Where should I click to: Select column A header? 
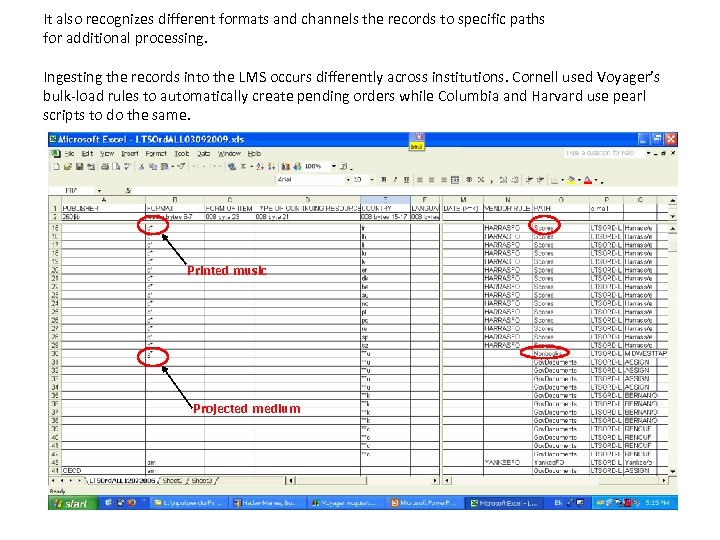click(103, 200)
